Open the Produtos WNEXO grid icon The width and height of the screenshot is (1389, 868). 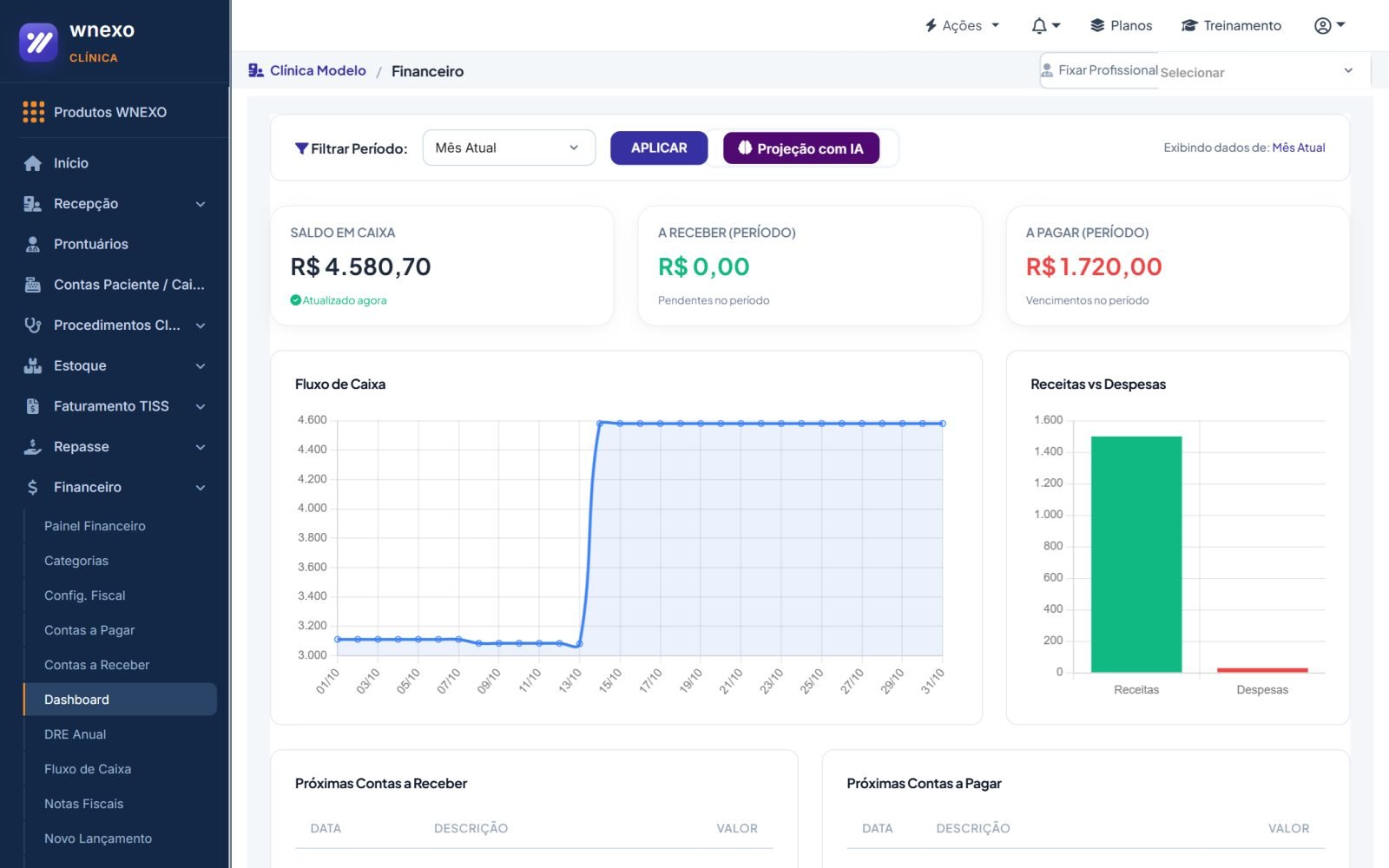tap(33, 112)
